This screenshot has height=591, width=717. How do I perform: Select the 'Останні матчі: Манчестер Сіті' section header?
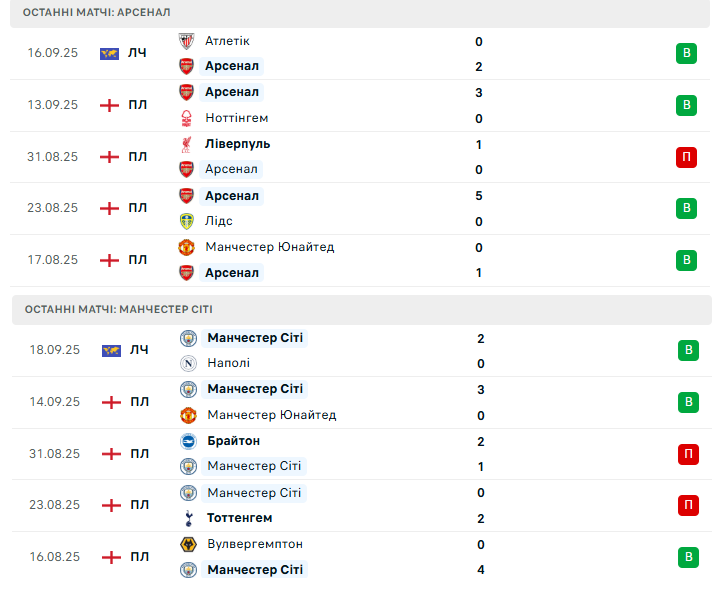pyautogui.click(x=118, y=309)
